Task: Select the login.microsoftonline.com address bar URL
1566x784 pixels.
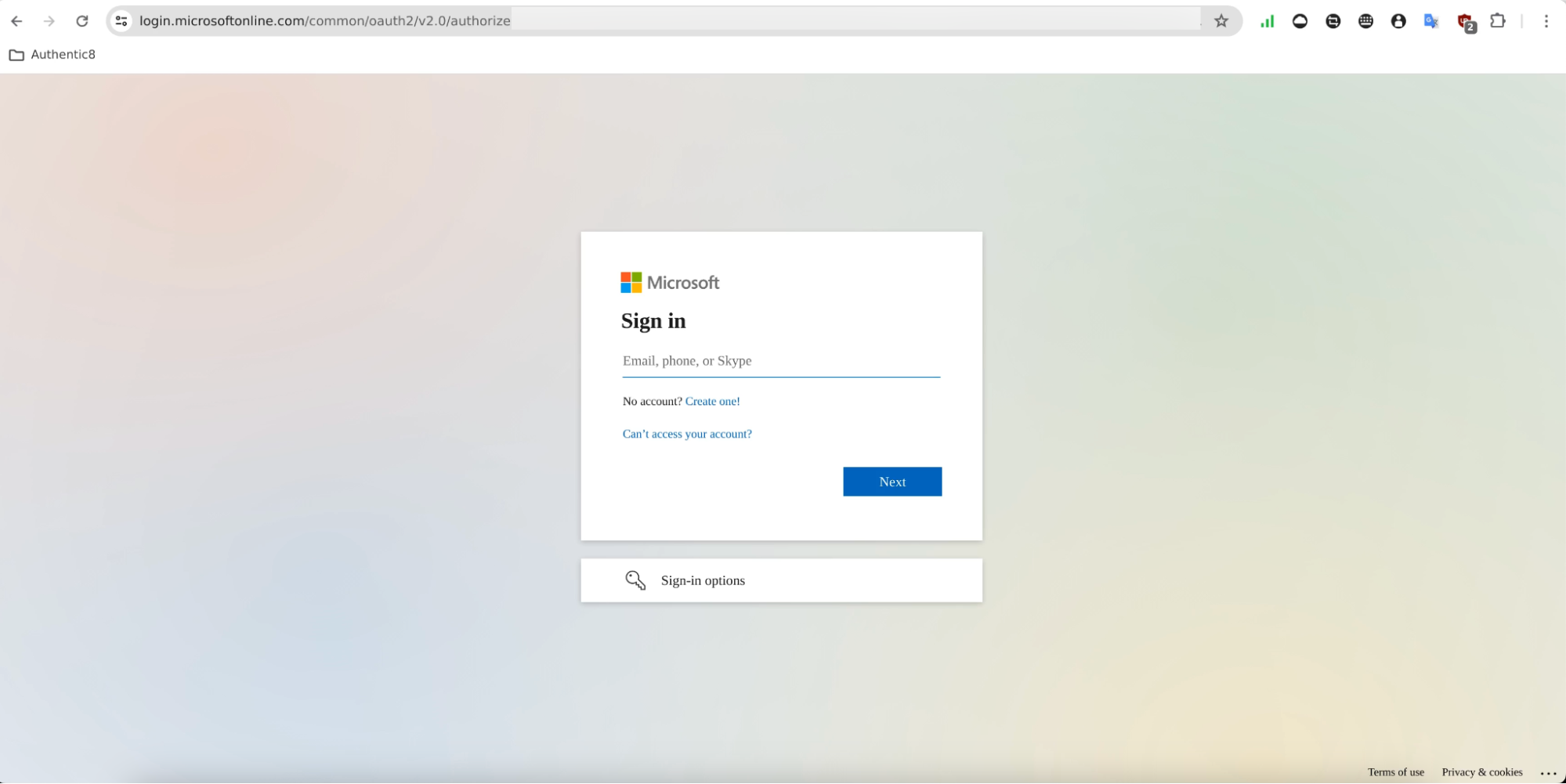Action: click(325, 21)
